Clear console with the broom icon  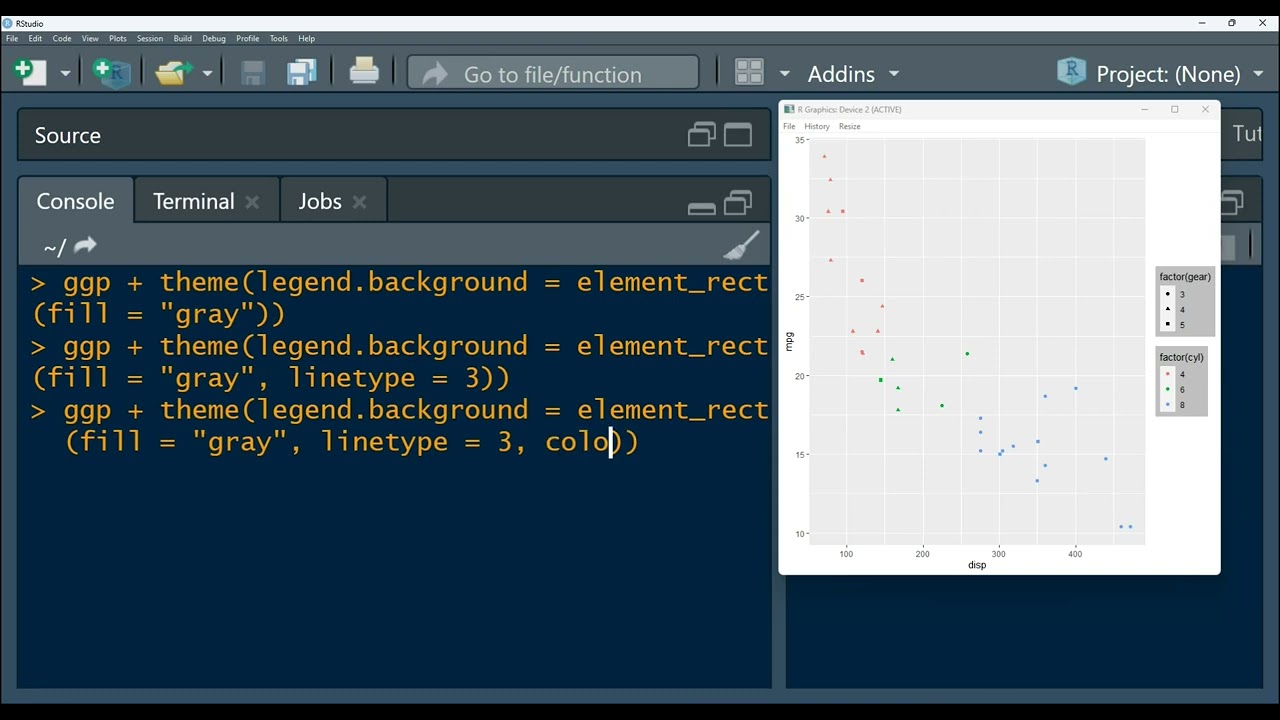coord(741,245)
